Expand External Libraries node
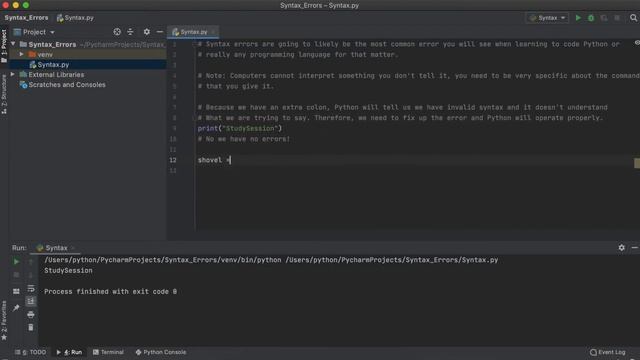 click(x=13, y=75)
